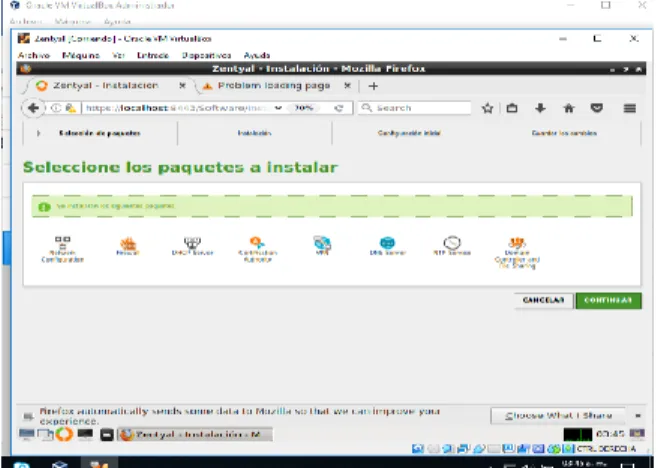Viewport: 658px width, 468px height.
Task: Close the Problem loading page tab
Action: click(347, 86)
